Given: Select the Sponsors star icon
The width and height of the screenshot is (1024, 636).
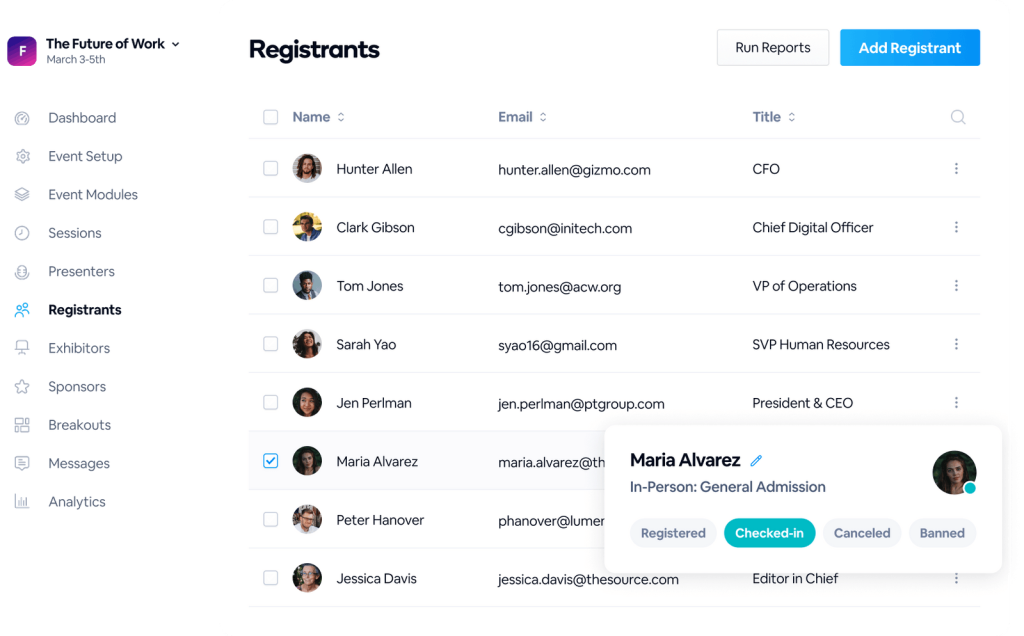Looking at the screenshot, I should [x=22, y=386].
